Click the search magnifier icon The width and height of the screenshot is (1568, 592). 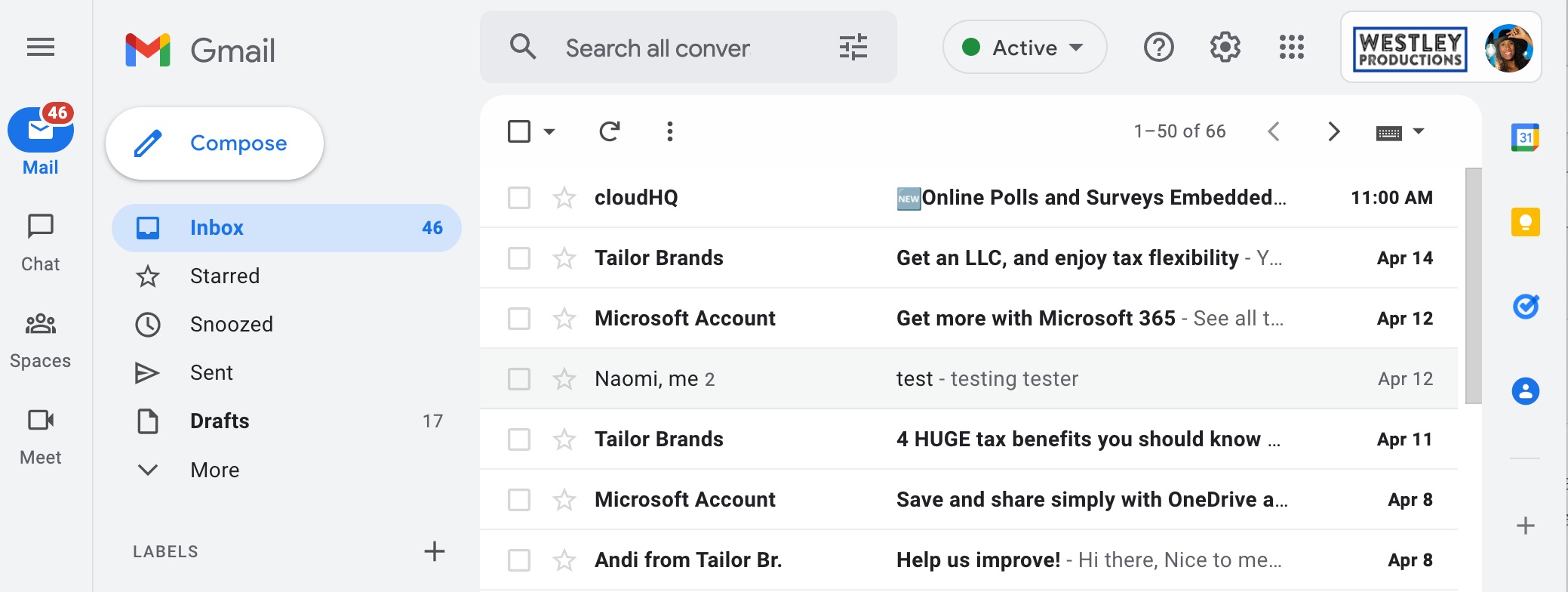[x=523, y=47]
